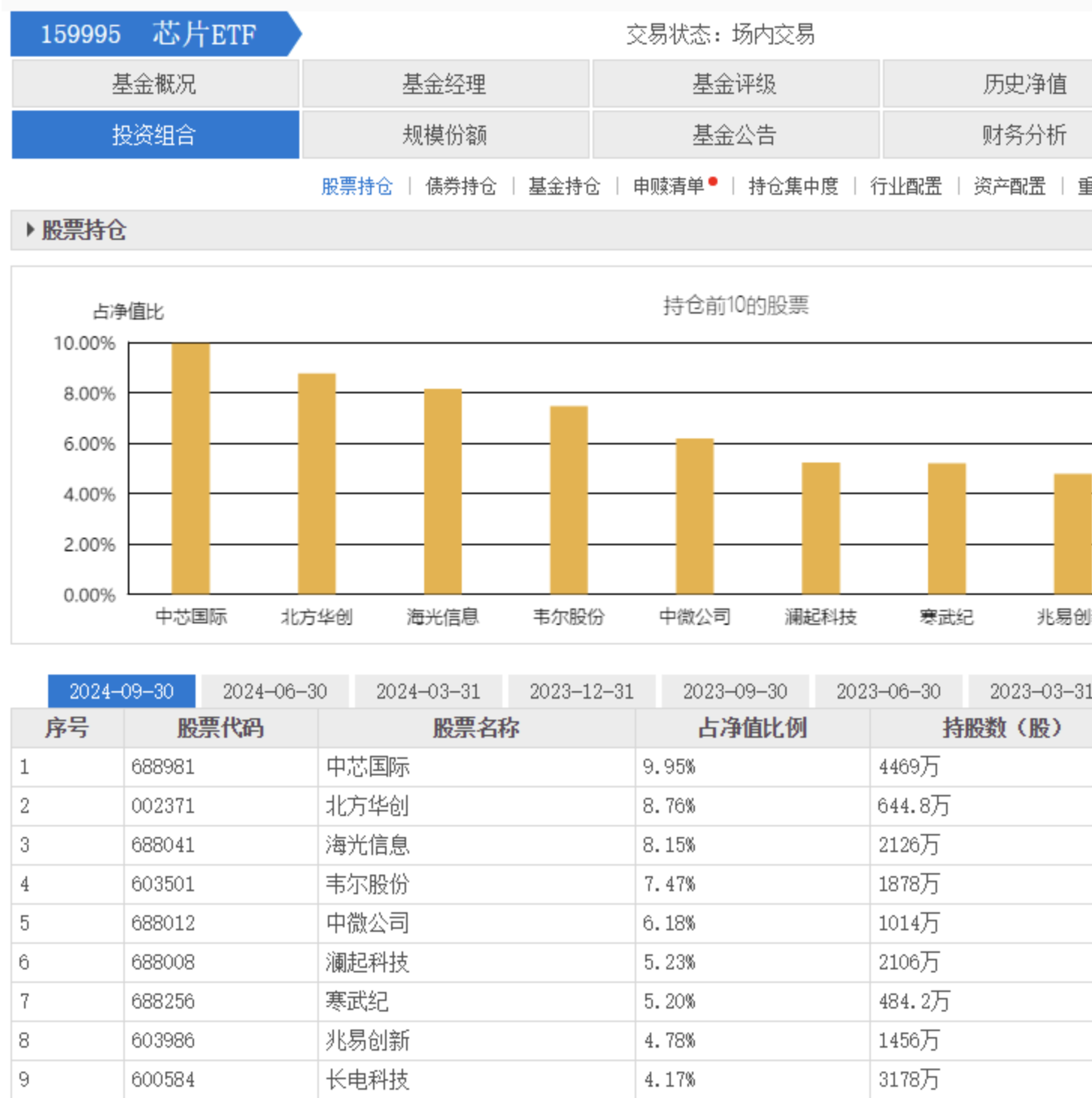Click the 澜起科技 bar in chart
The image size is (1092, 1098).
tap(821, 528)
